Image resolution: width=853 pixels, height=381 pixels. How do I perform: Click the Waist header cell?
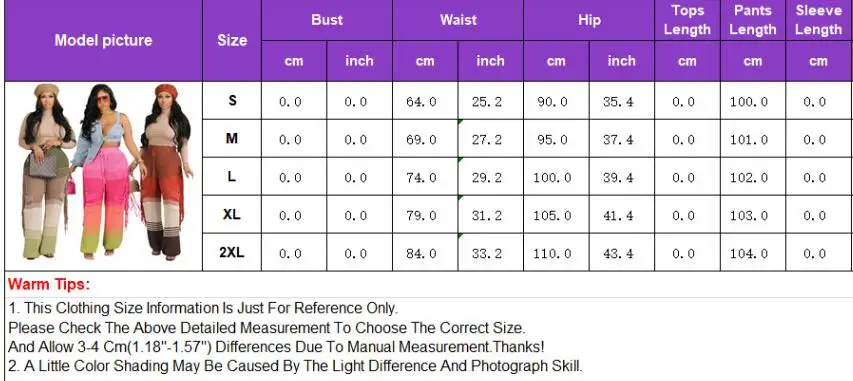(x=458, y=20)
